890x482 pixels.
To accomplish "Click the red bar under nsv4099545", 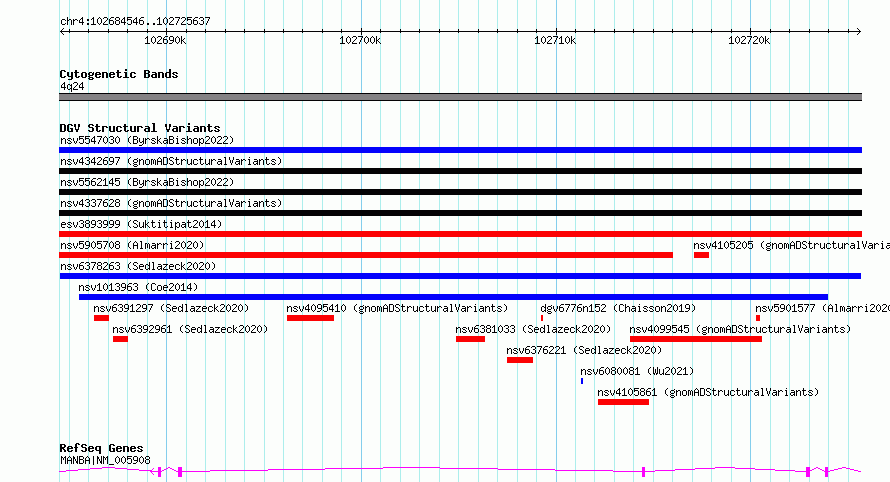I will [696, 340].
